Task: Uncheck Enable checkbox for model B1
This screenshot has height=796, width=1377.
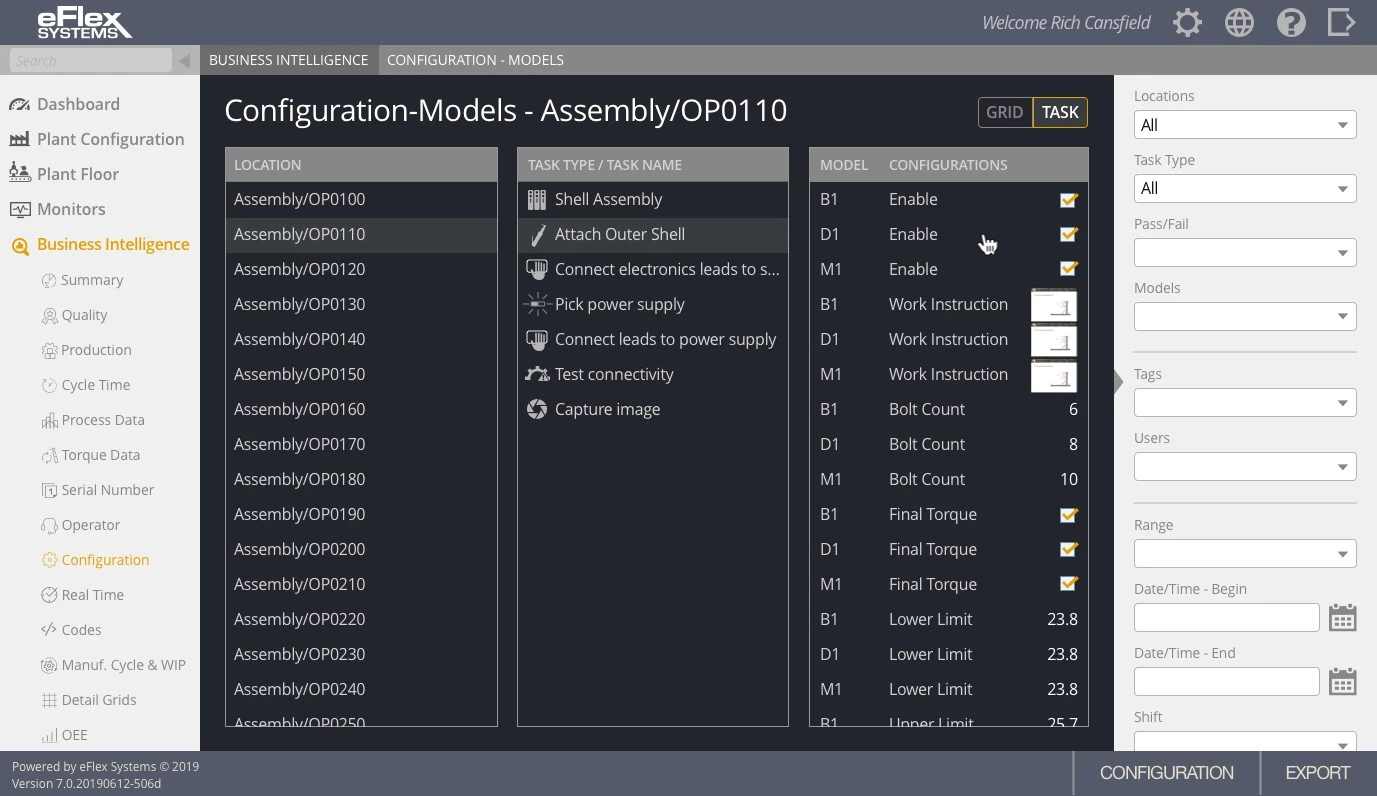Action: (1068, 200)
